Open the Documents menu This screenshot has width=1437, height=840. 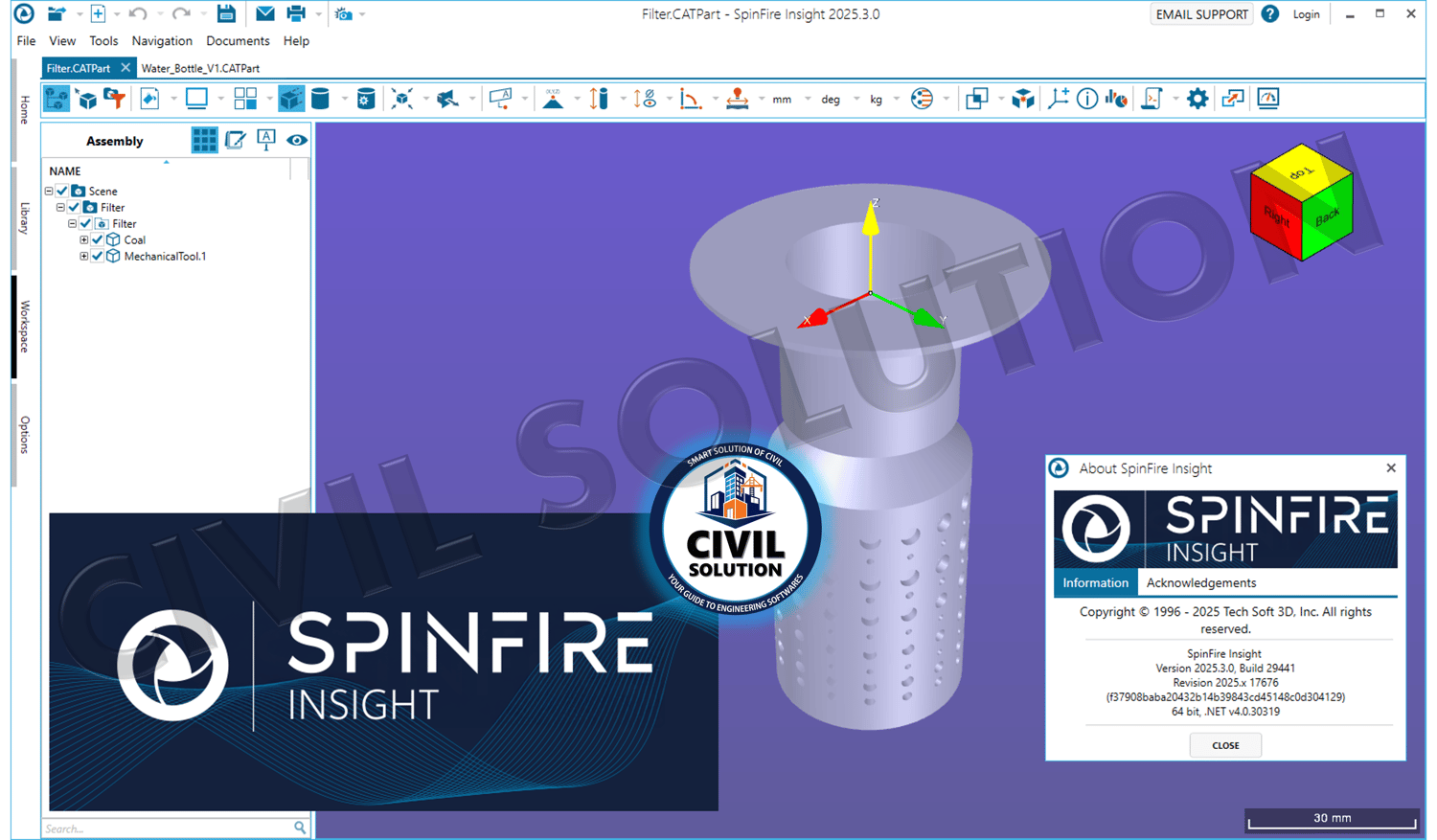(x=238, y=41)
